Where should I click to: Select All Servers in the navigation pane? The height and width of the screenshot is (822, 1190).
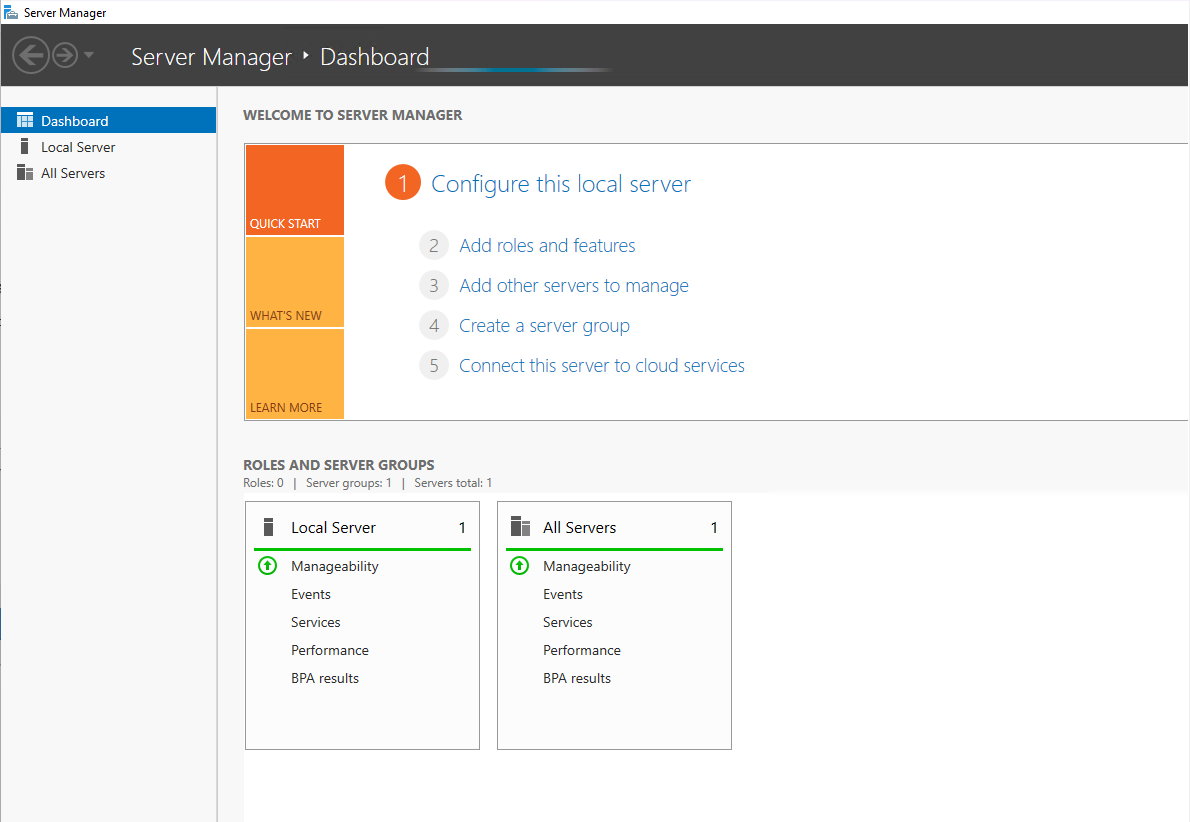pyautogui.click(x=109, y=173)
